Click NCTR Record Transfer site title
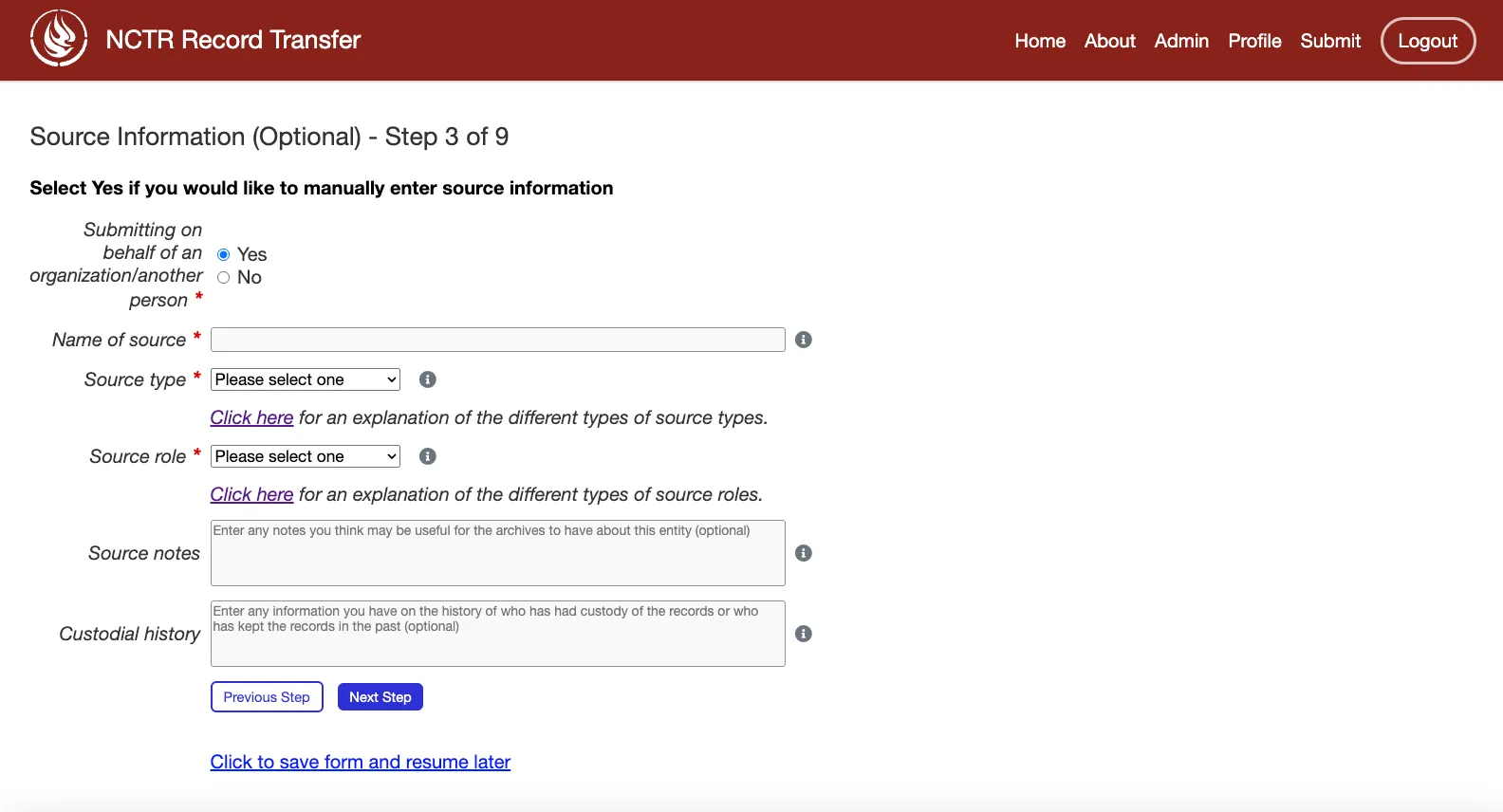Viewport: 1503px width, 812px height. (x=233, y=40)
